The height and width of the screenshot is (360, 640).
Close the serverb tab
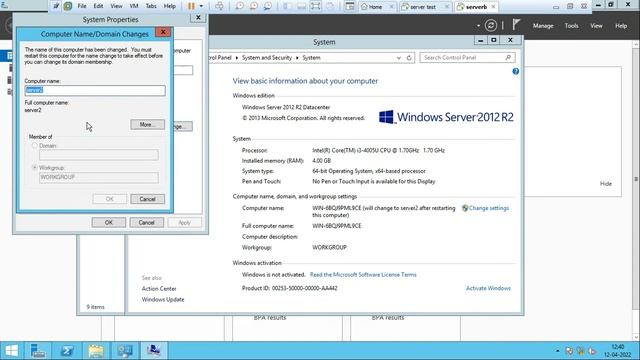493,7
